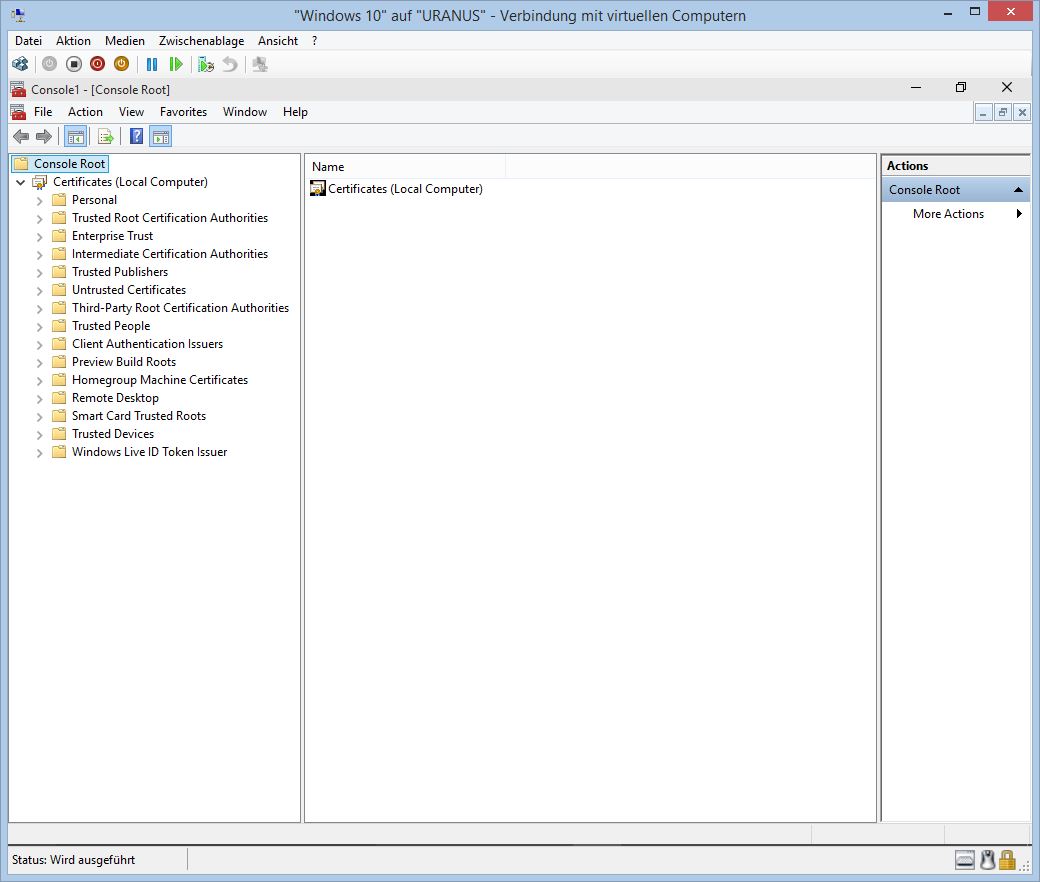Click the Ctrl+Alt+Del icon in VM toolbar
This screenshot has height=882, width=1040.
pyautogui.click(x=19, y=64)
